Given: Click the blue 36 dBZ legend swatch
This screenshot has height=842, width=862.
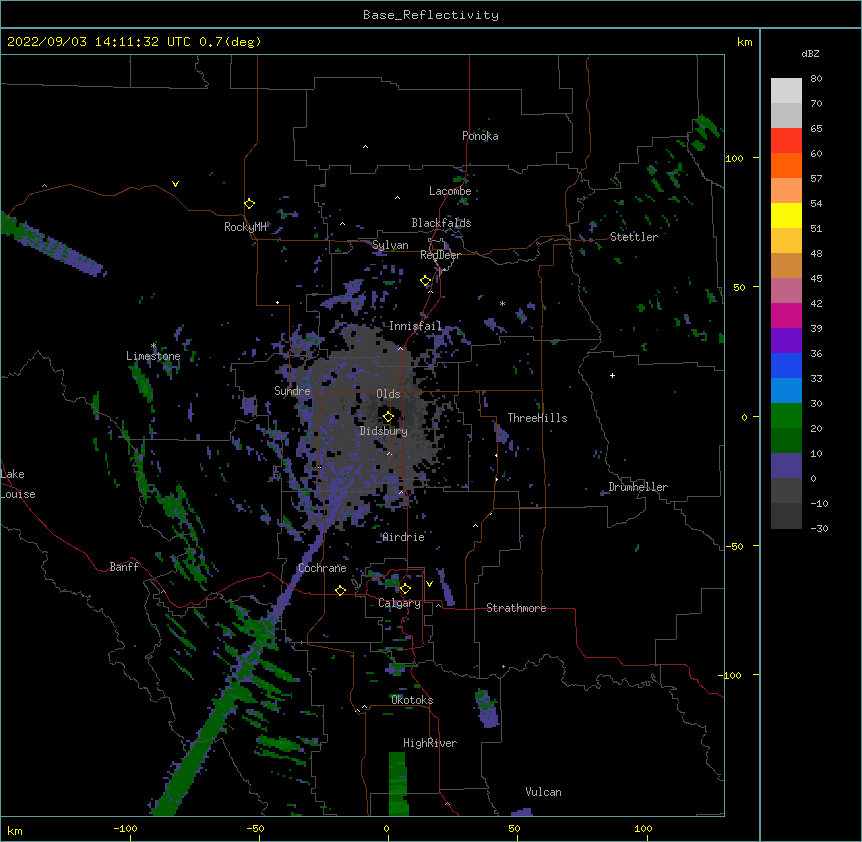Looking at the screenshot, I should coord(786,365).
